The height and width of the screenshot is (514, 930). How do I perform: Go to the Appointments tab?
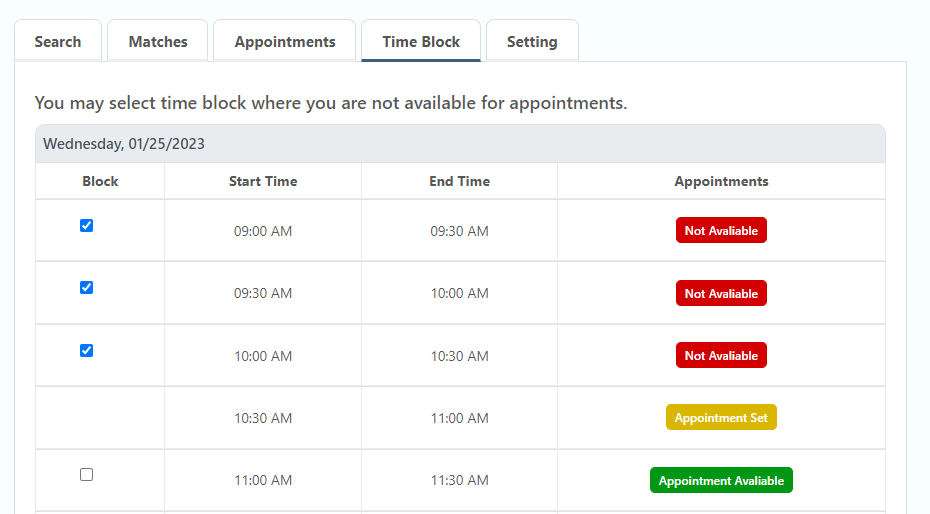[x=285, y=42]
